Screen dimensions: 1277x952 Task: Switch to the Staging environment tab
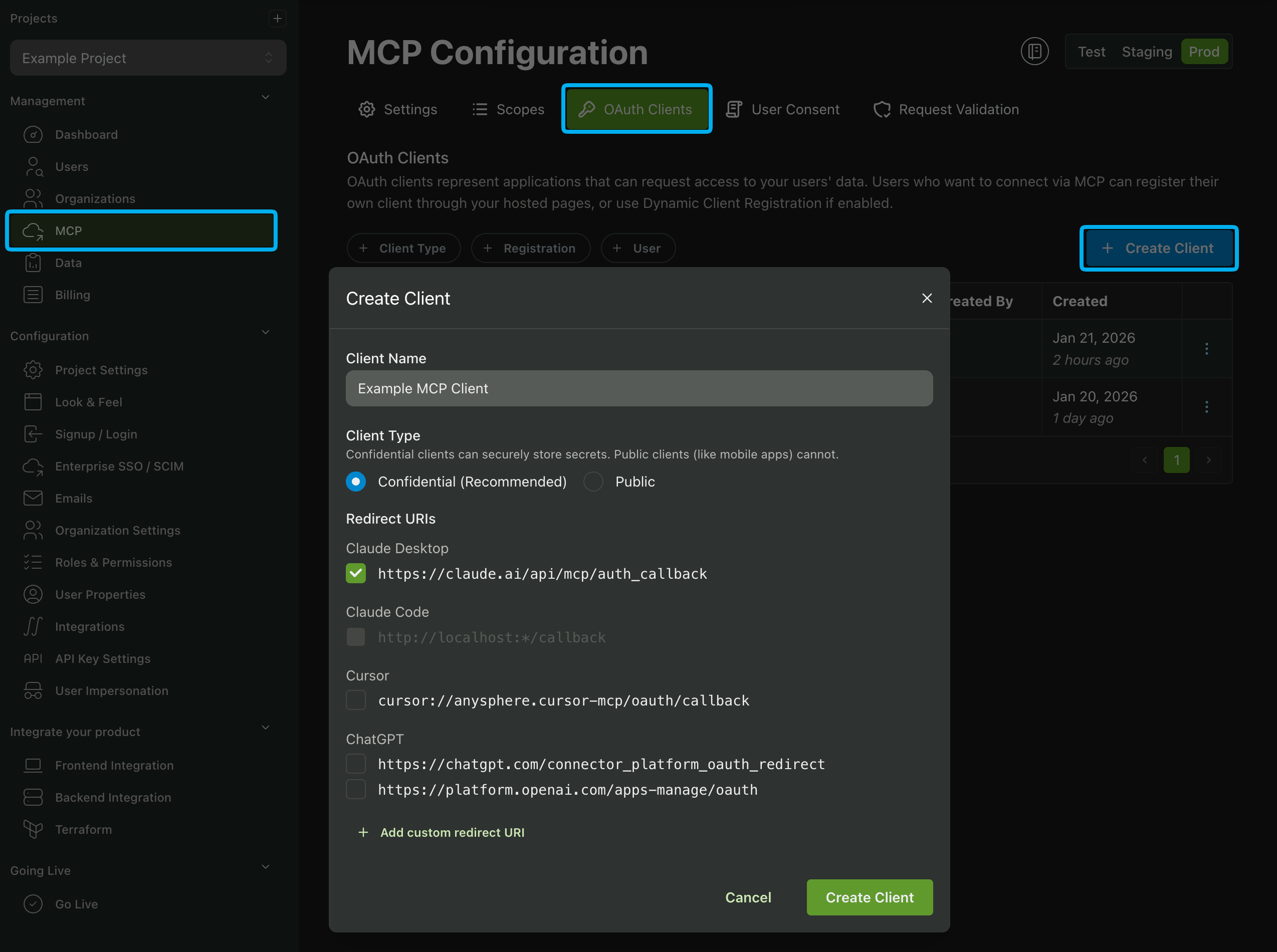pos(1146,52)
